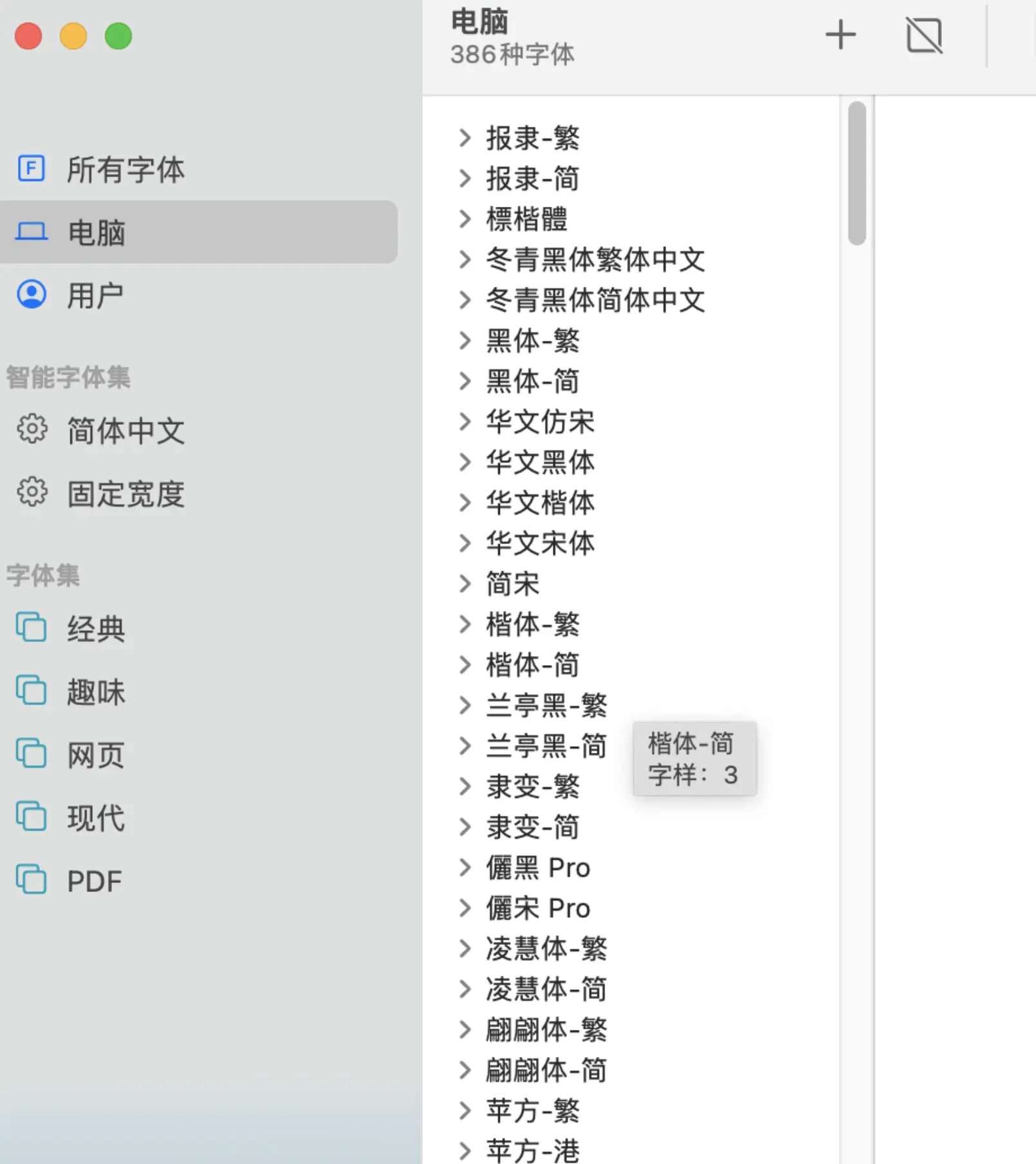Click the collection icon next to PDF
This screenshot has height=1164, width=1036.
point(31,880)
